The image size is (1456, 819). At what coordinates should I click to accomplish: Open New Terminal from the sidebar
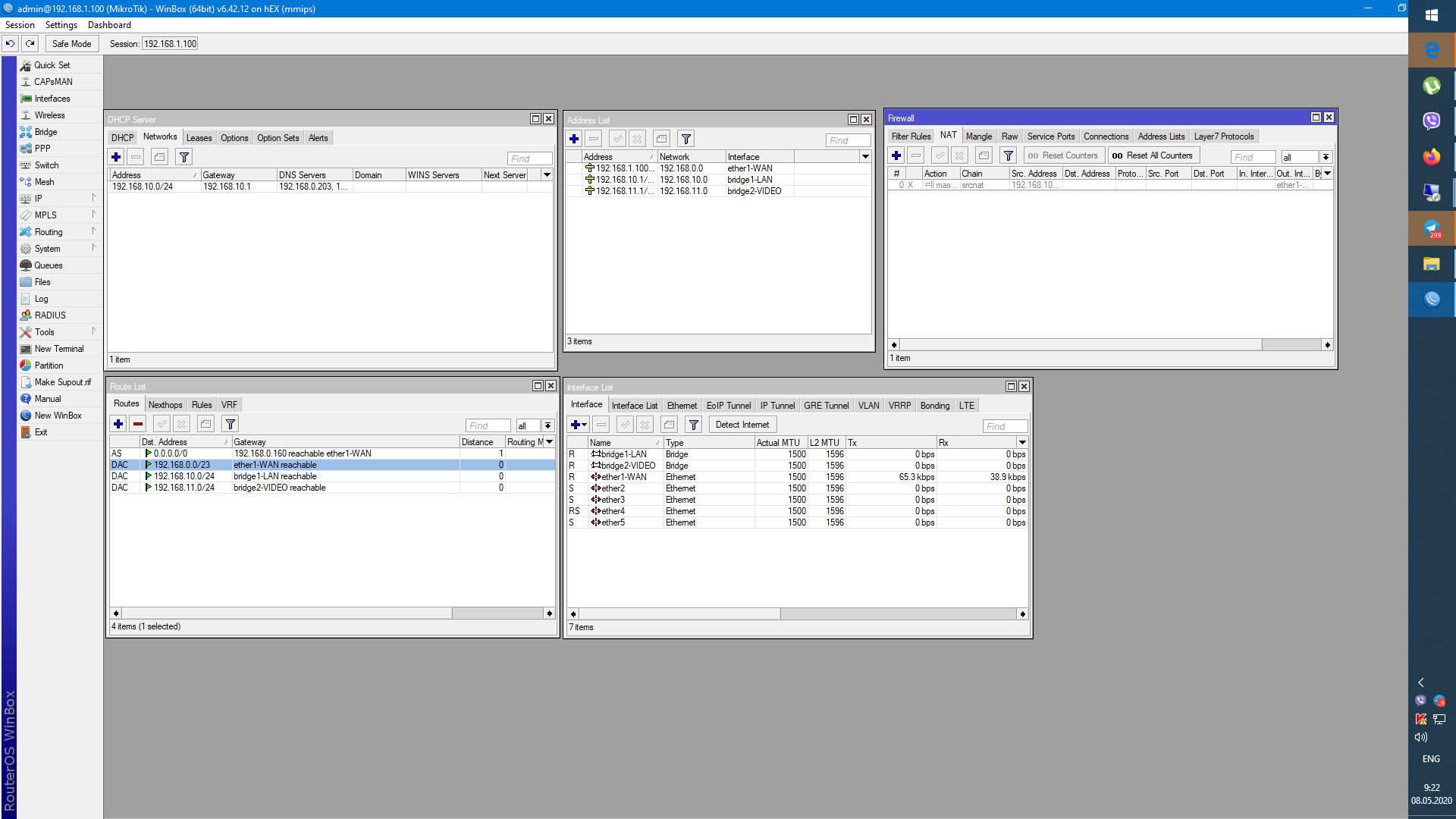pyautogui.click(x=59, y=349)
